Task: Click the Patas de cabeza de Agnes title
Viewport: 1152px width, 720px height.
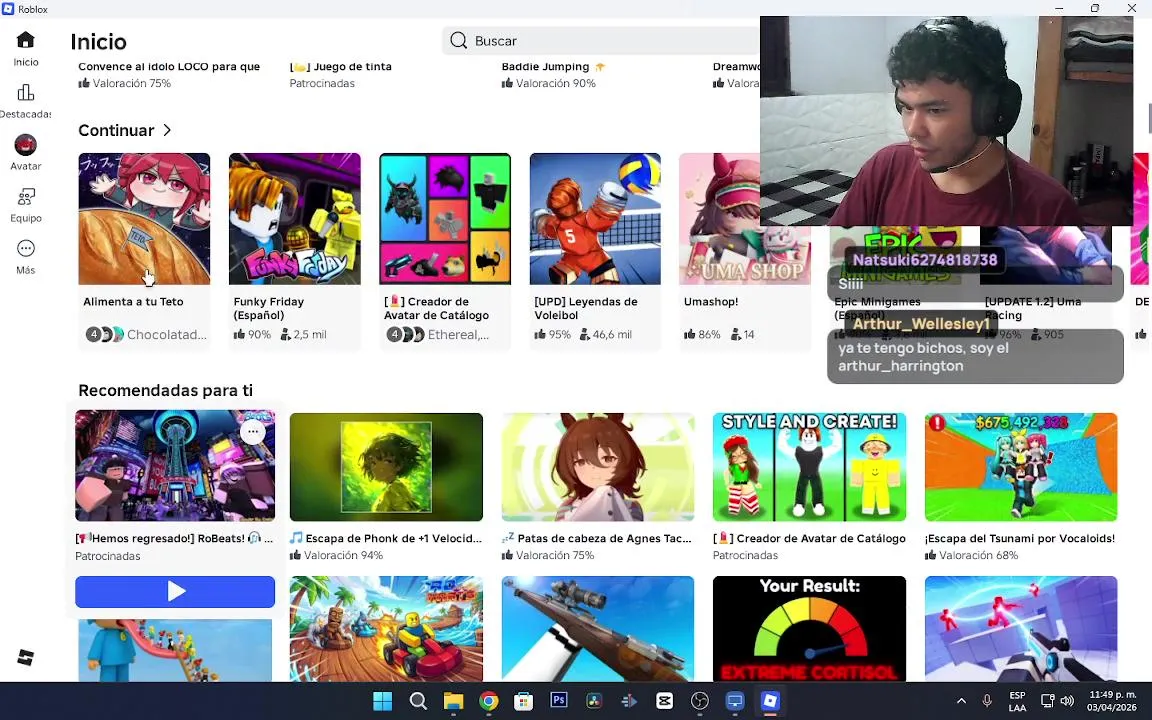Action: pyautogui.click(x=597, y=539)
